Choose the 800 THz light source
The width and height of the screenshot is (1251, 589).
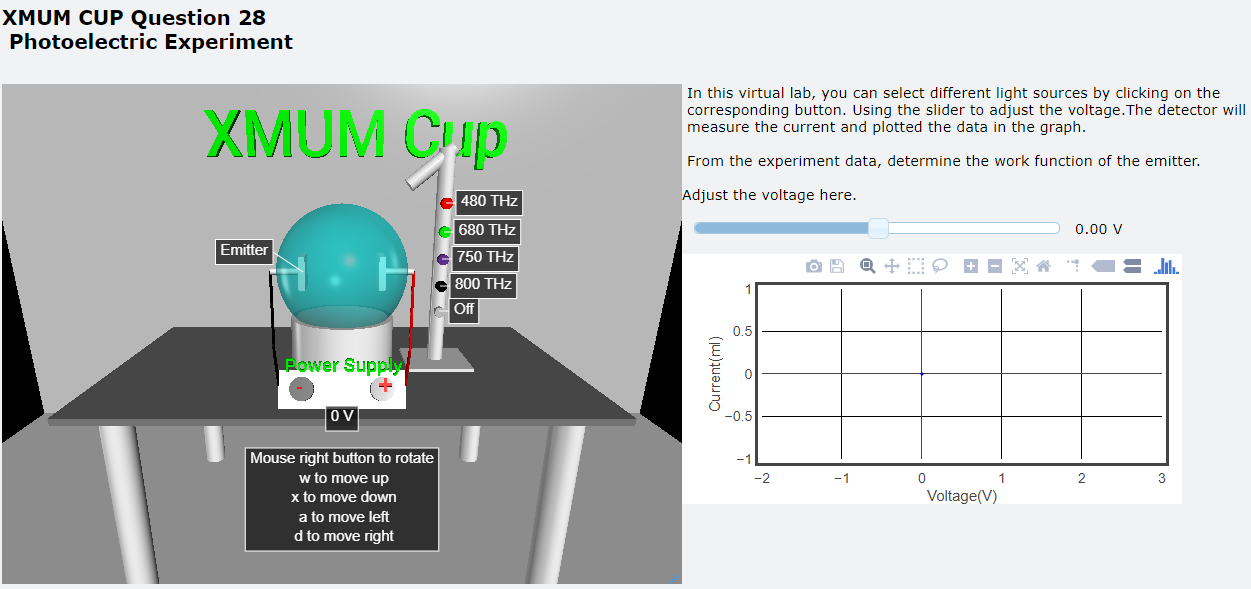(440, 286)
